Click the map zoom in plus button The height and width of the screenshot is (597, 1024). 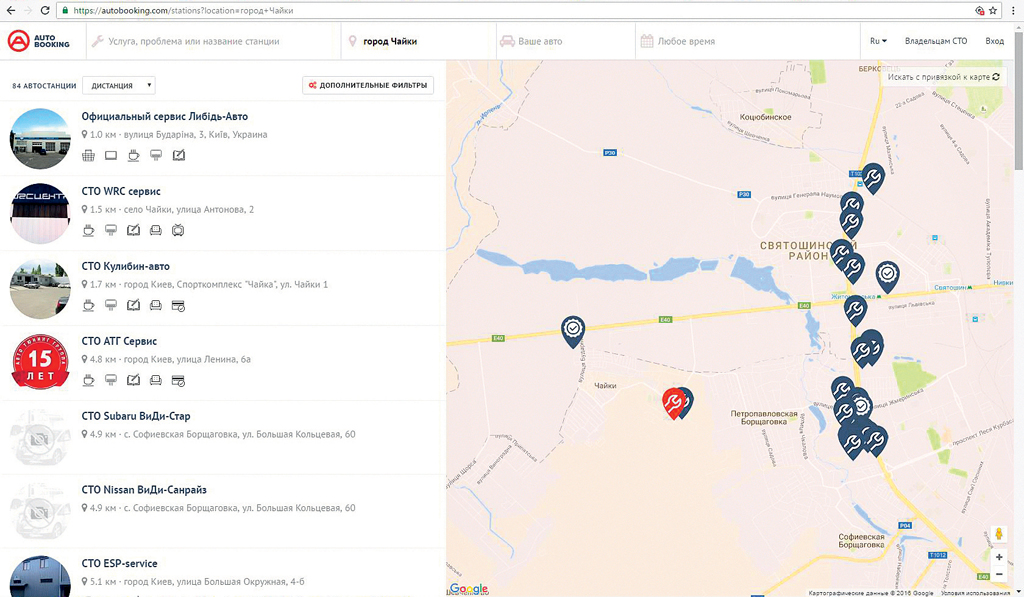(x=998, y=557)
